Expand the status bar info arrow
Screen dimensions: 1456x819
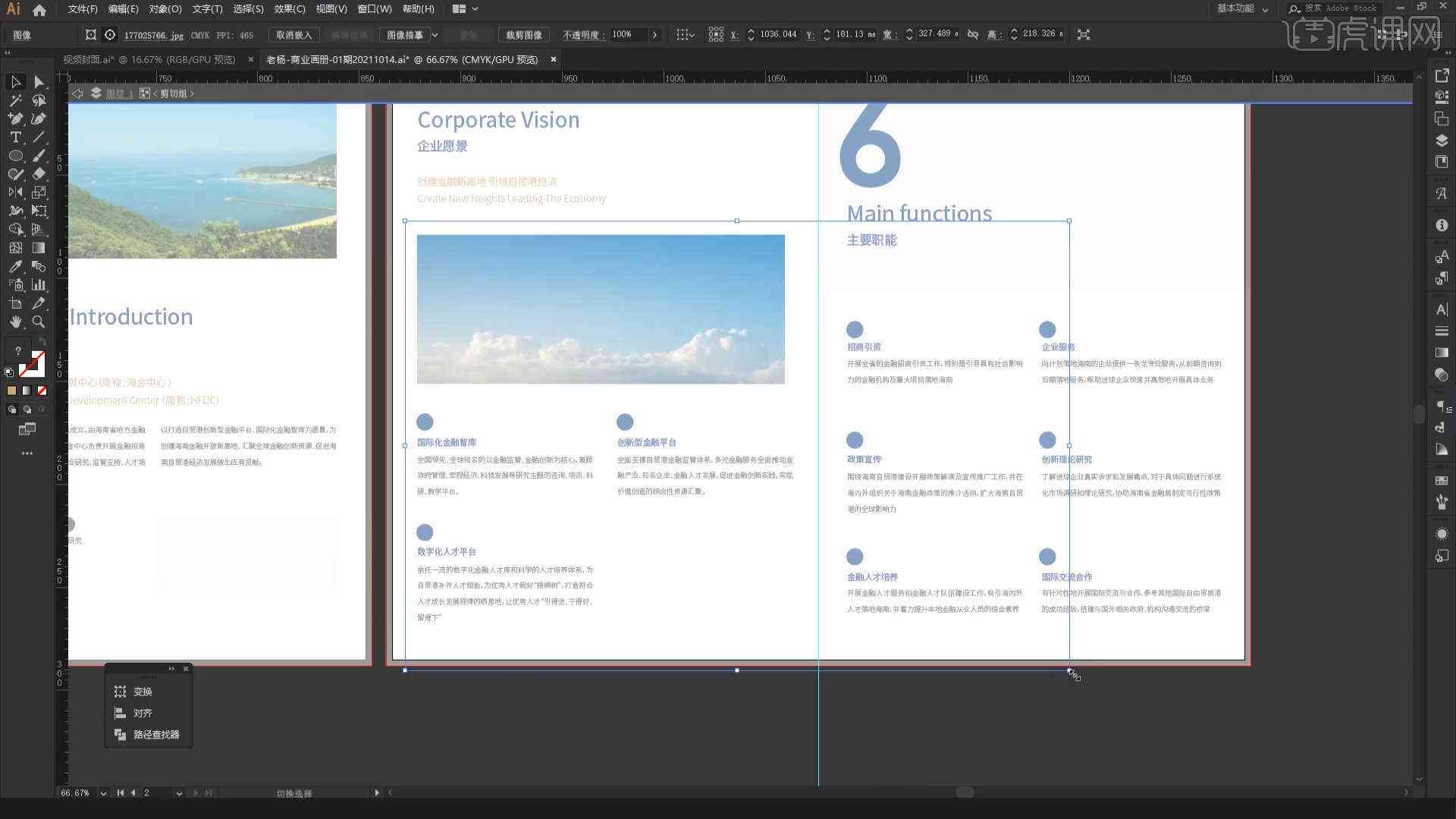coord(377,793)
